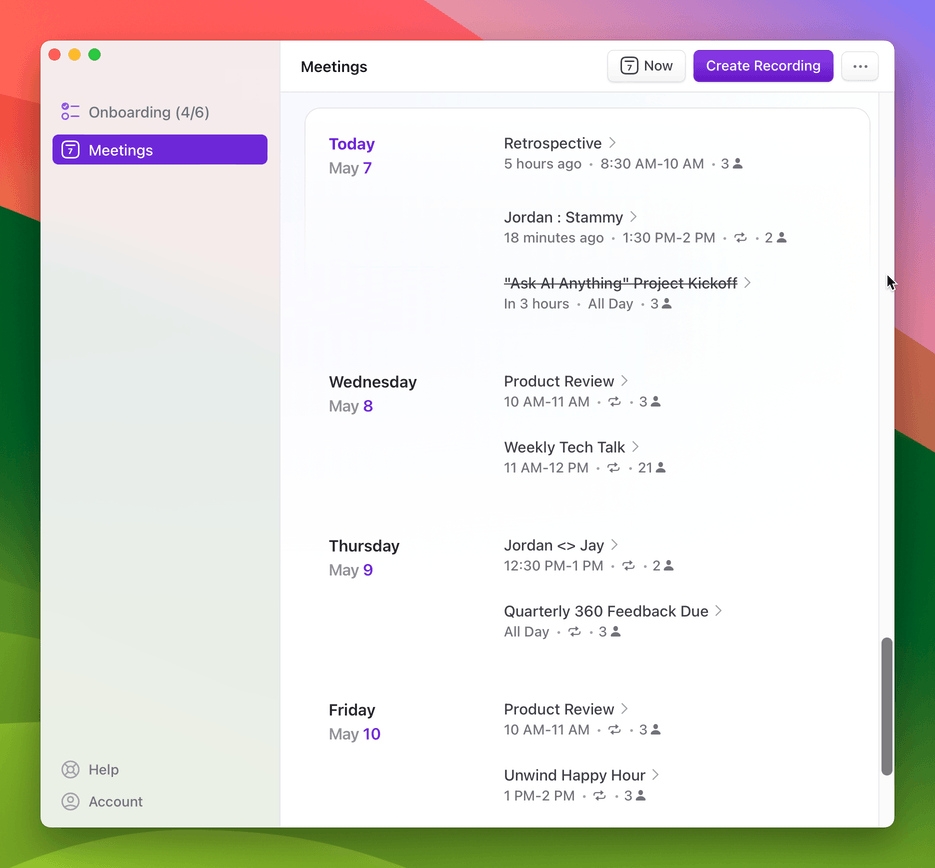The height and width of the screenshot is (868, 935).
Task: Click the Create Recording button
Action: [x=763, y=66]
